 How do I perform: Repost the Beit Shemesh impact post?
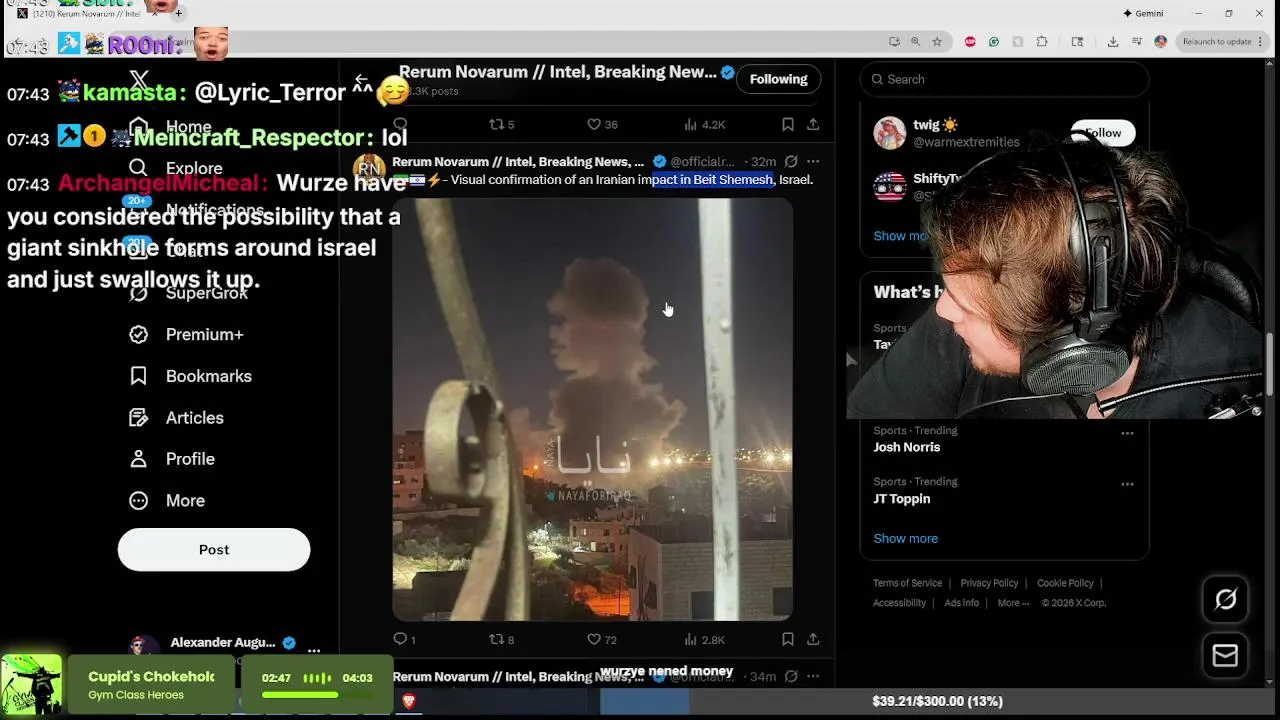(501, 639)
